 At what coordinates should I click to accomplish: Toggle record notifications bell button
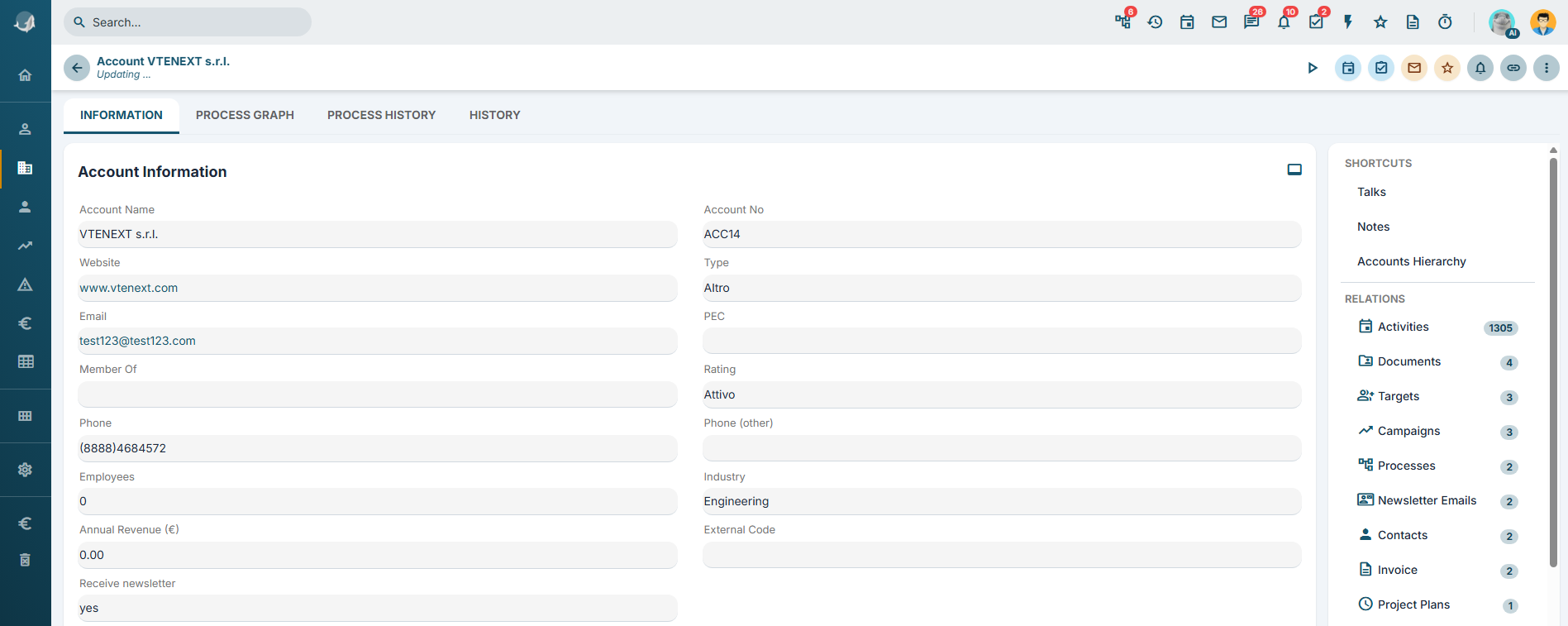click(x=1480, y=68)
